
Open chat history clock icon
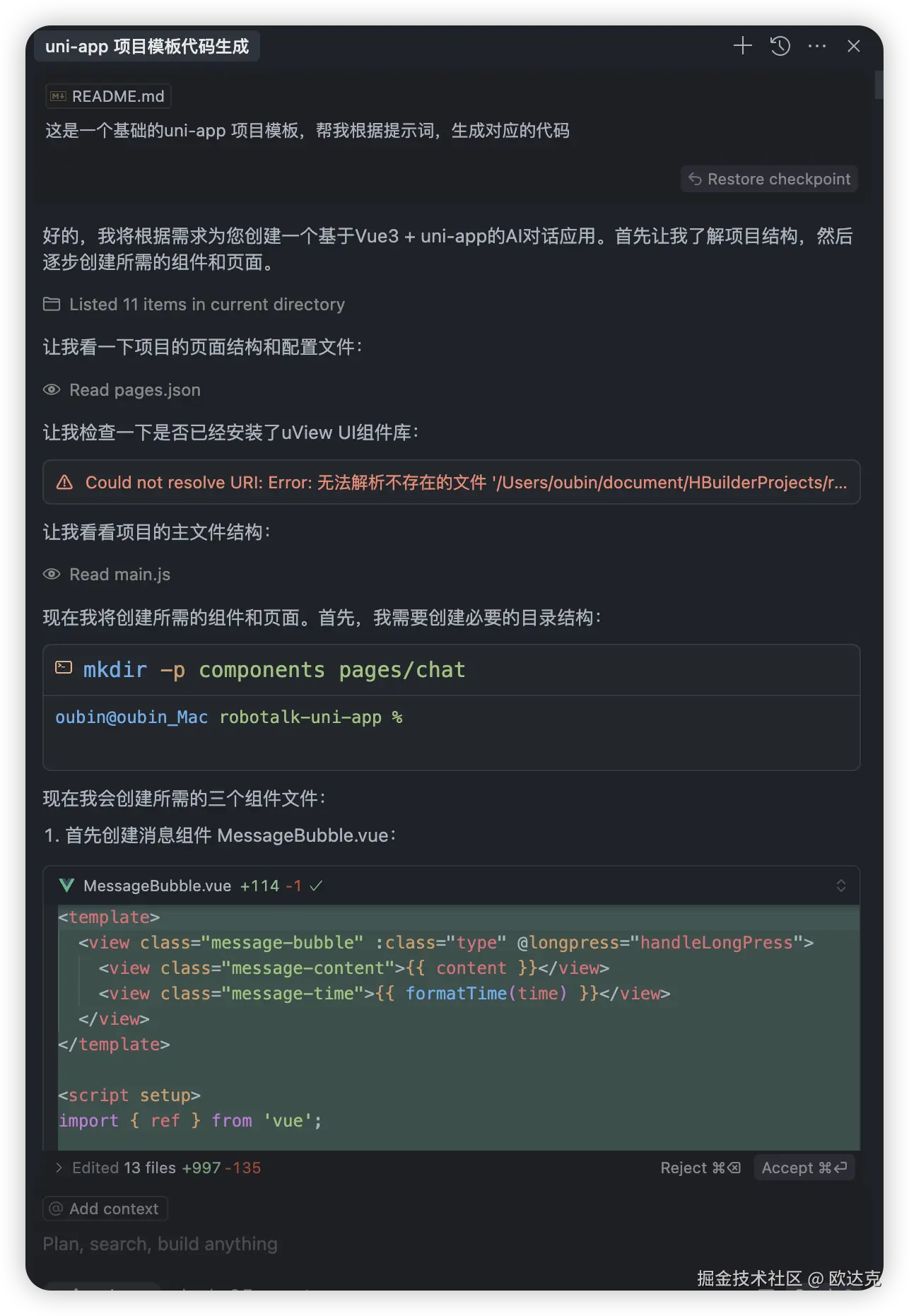click(x=780, y=47)
